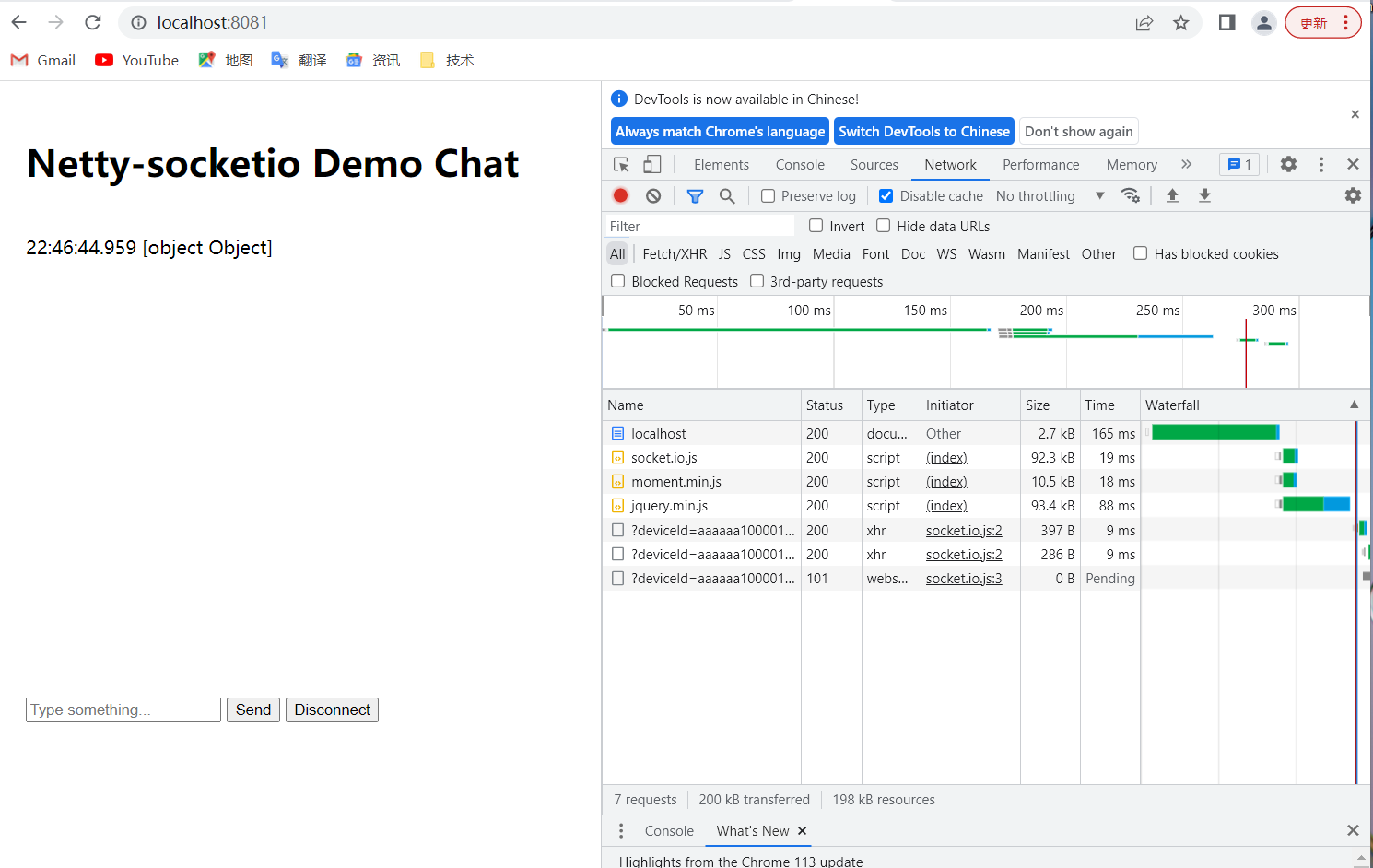Open the Console drawer tab
The image size is (1373, 868).
pos(669,831)
